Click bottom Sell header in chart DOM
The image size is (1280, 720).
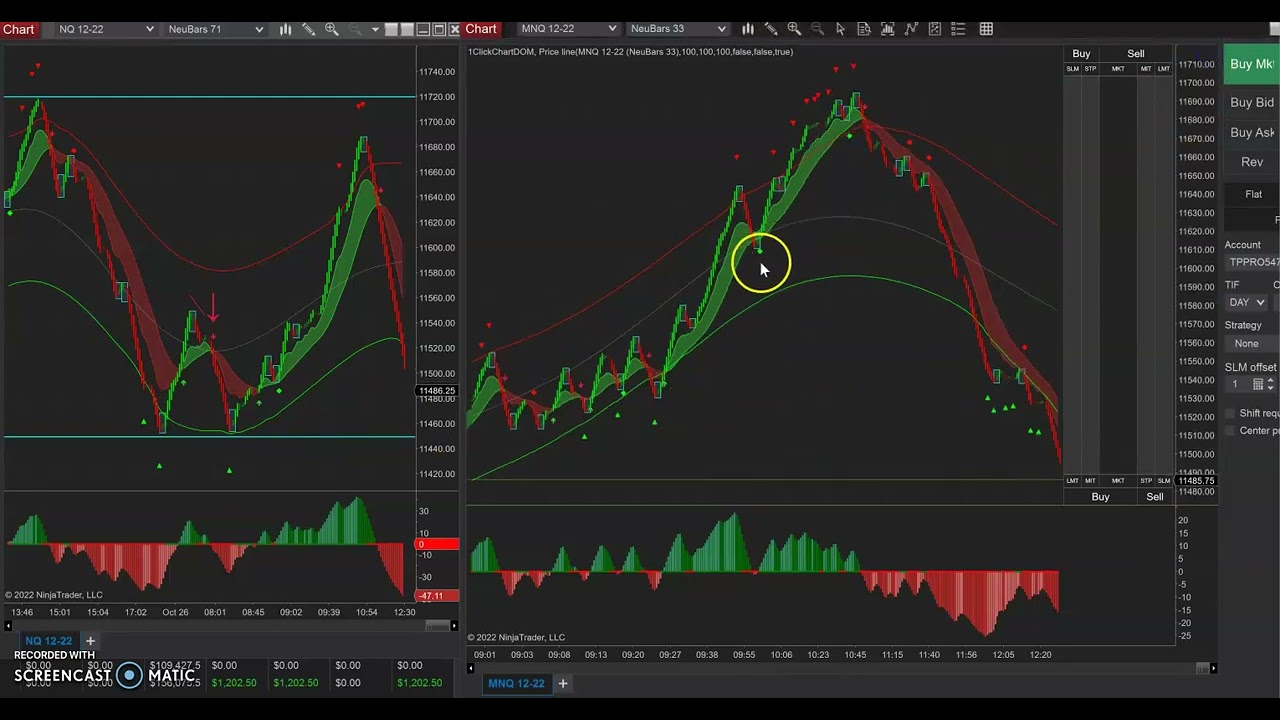pyautogui.click(x=1155, y=497)
